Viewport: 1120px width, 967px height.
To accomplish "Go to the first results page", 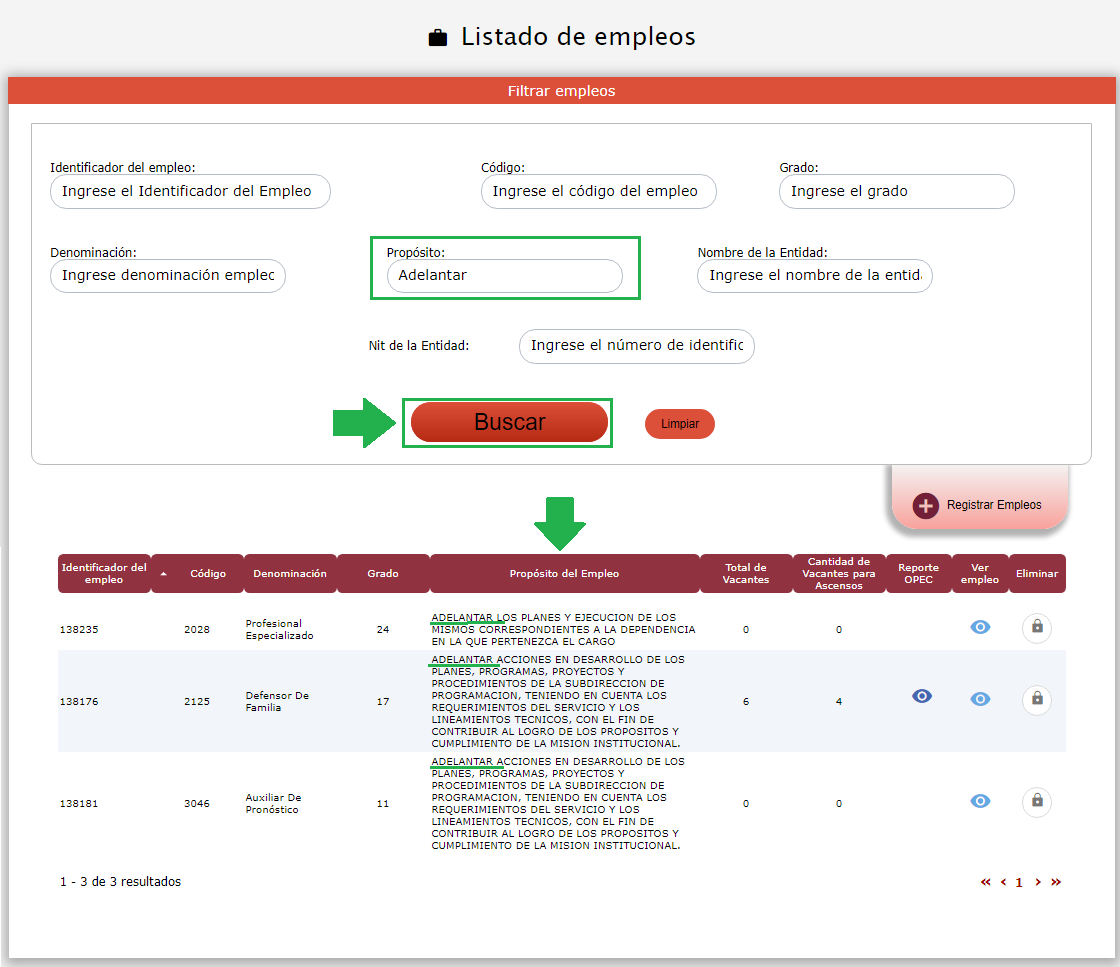I will [986, 882].
